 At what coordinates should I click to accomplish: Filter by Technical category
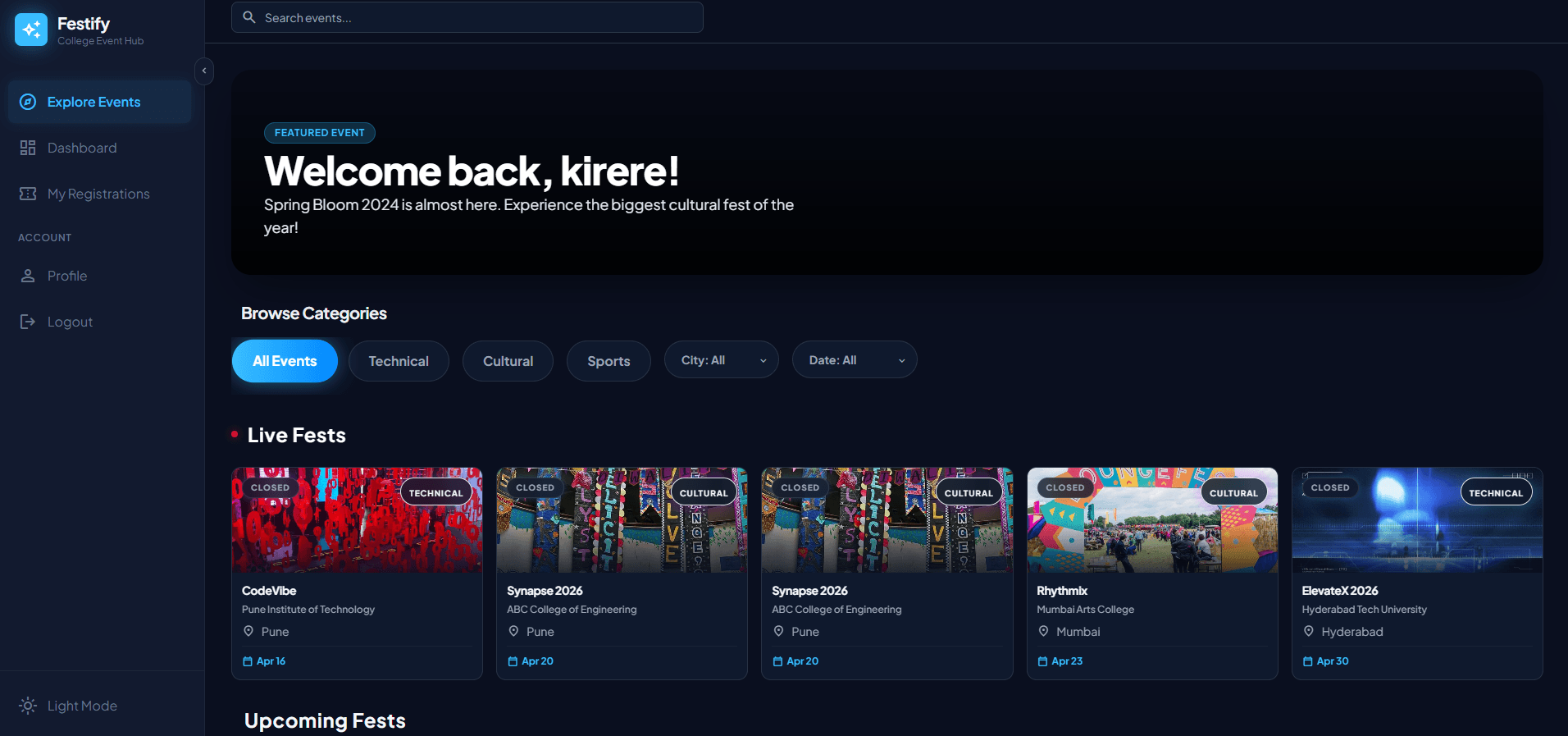click(399, 361)
